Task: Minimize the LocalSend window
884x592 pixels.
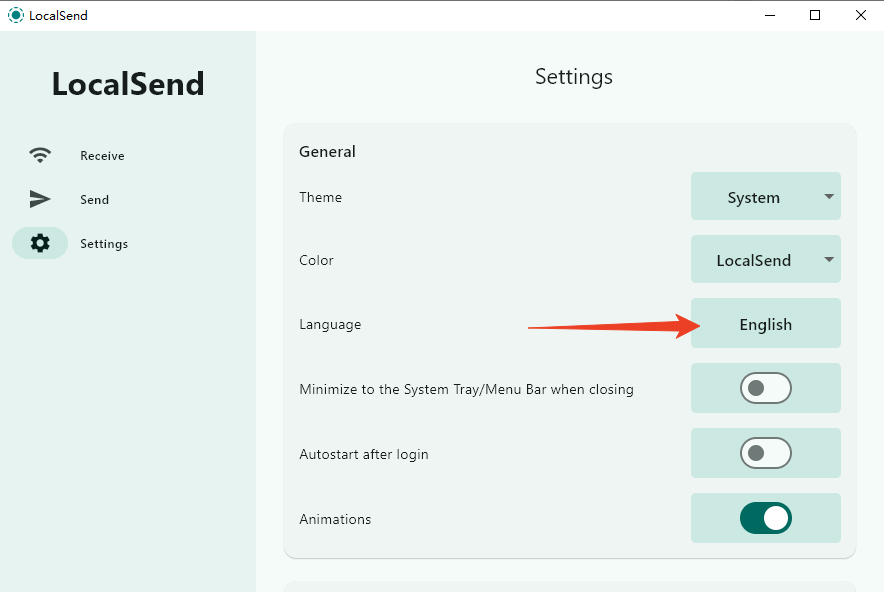Action: click(770, 15)
